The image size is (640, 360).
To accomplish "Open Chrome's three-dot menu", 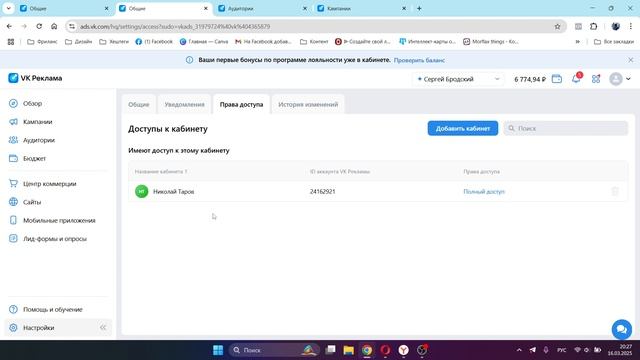I will [631, 27].
